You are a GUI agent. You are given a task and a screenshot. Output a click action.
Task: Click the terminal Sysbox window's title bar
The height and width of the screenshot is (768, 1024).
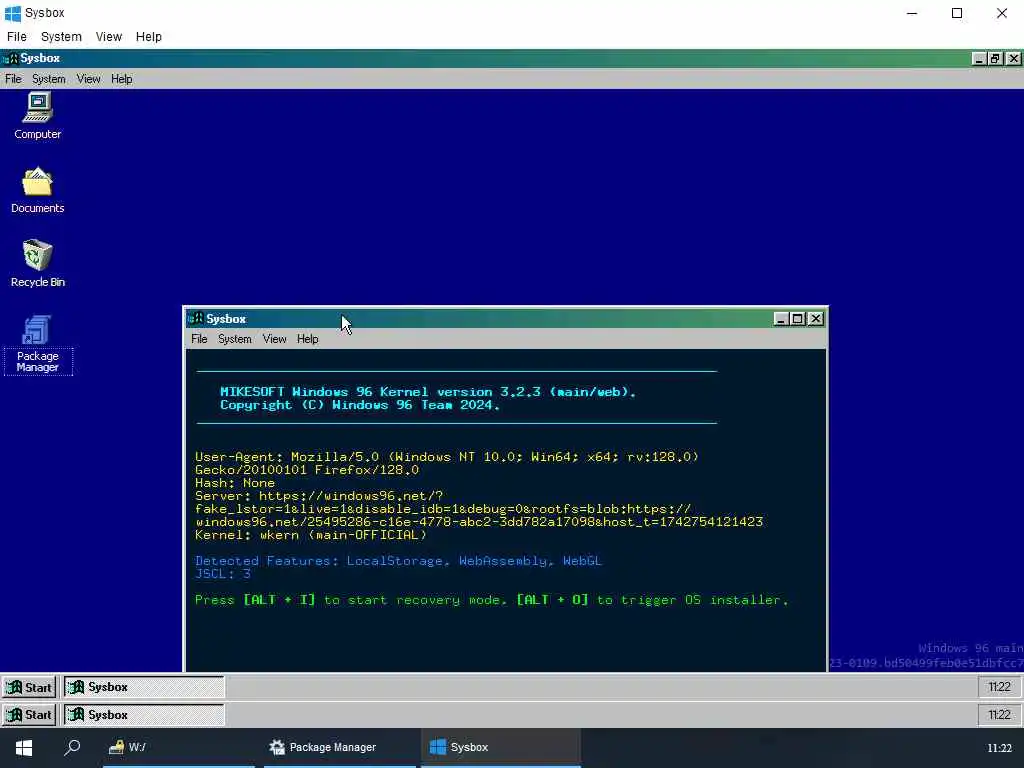(506, 319)
